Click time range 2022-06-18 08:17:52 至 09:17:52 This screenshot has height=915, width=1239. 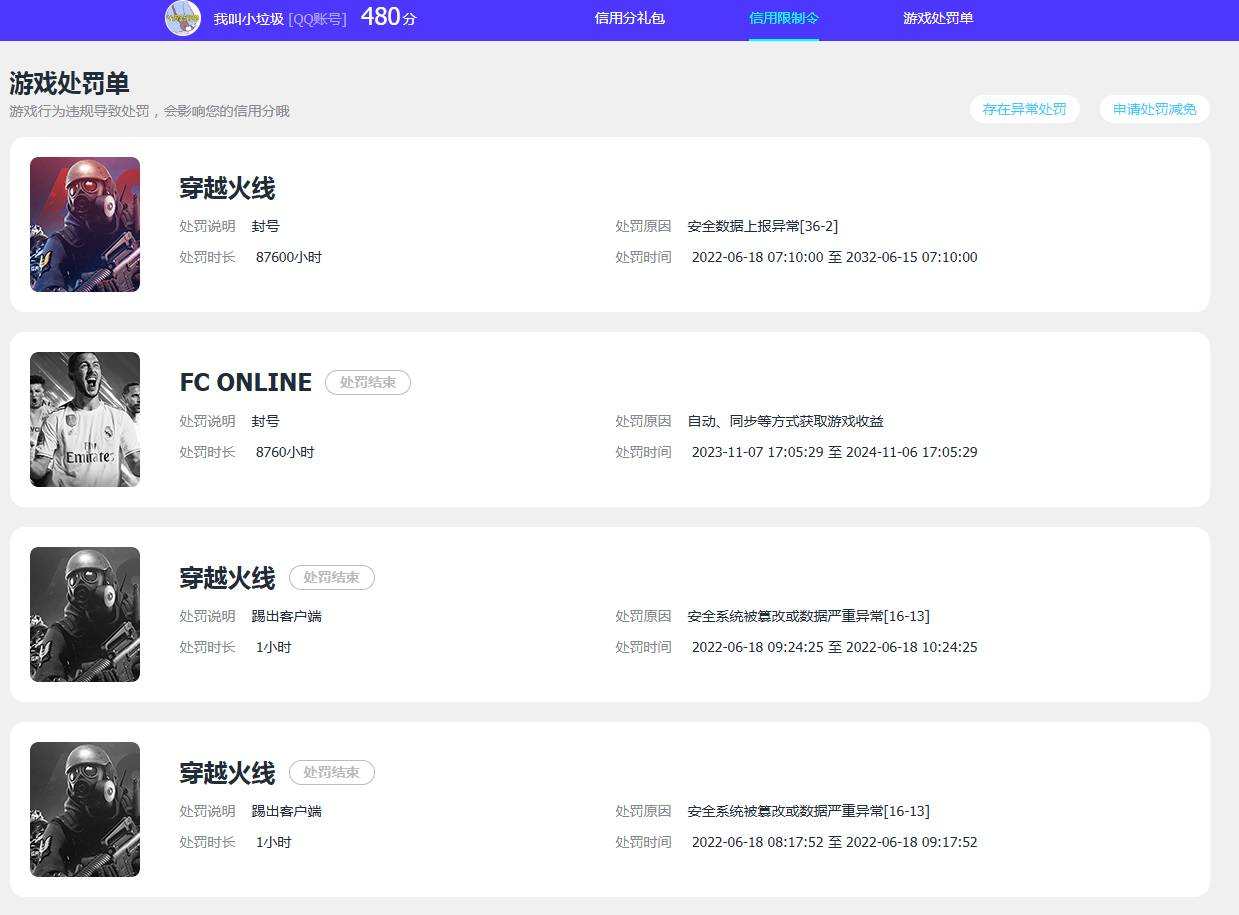coord(835,842)
